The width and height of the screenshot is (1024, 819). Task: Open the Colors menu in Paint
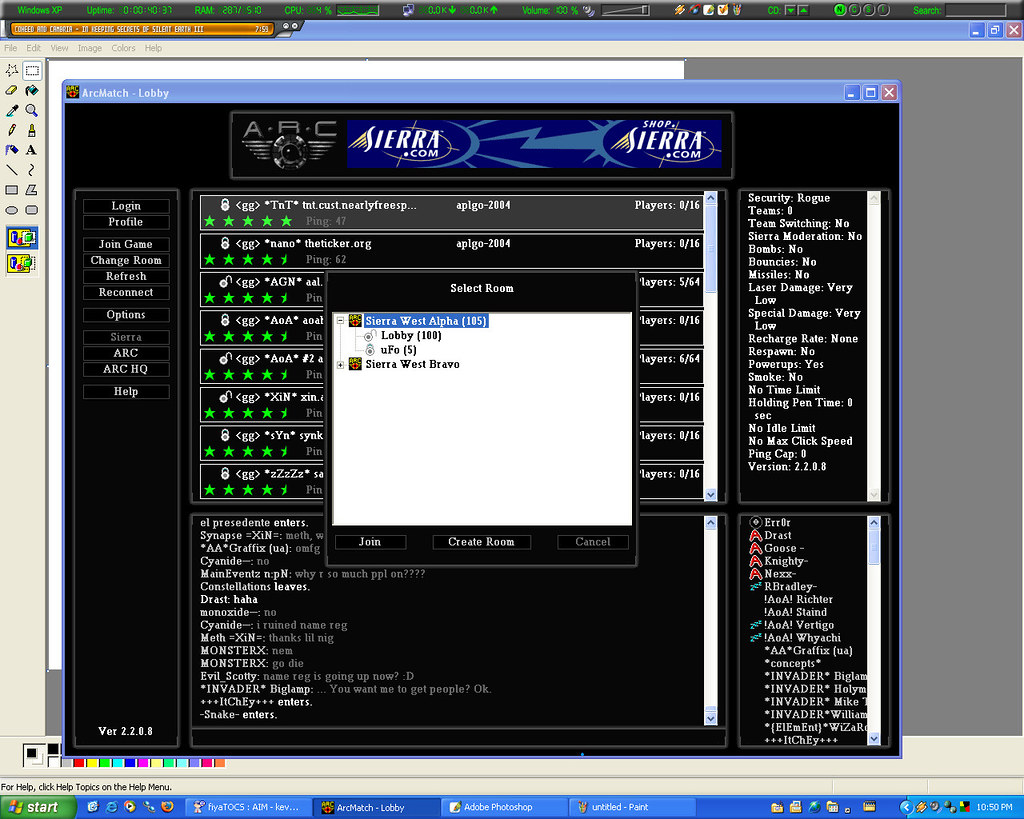[x=123, y=48]
